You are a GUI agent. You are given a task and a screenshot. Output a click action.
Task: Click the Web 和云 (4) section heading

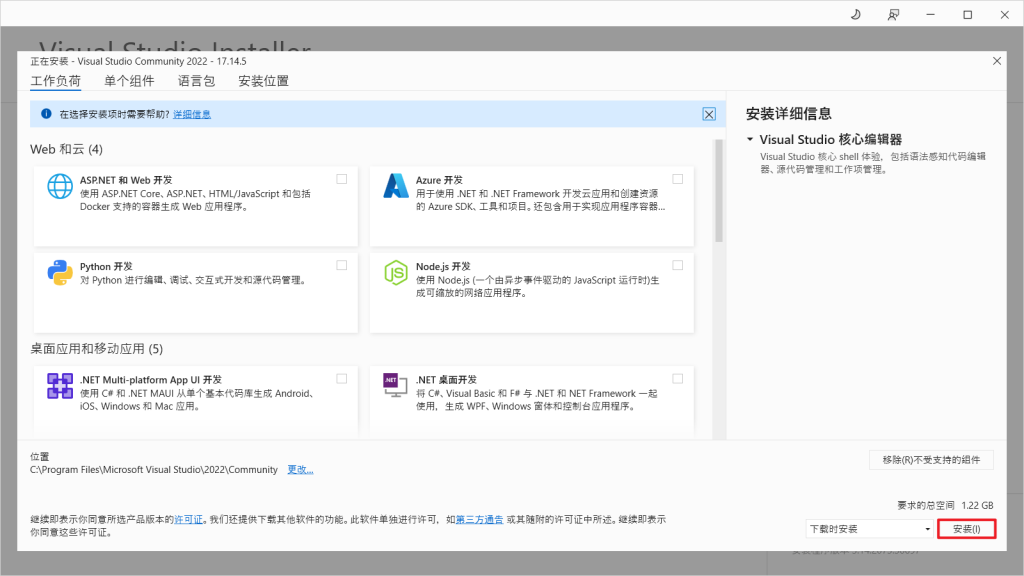pyautogui.click(x=67, y=150)
